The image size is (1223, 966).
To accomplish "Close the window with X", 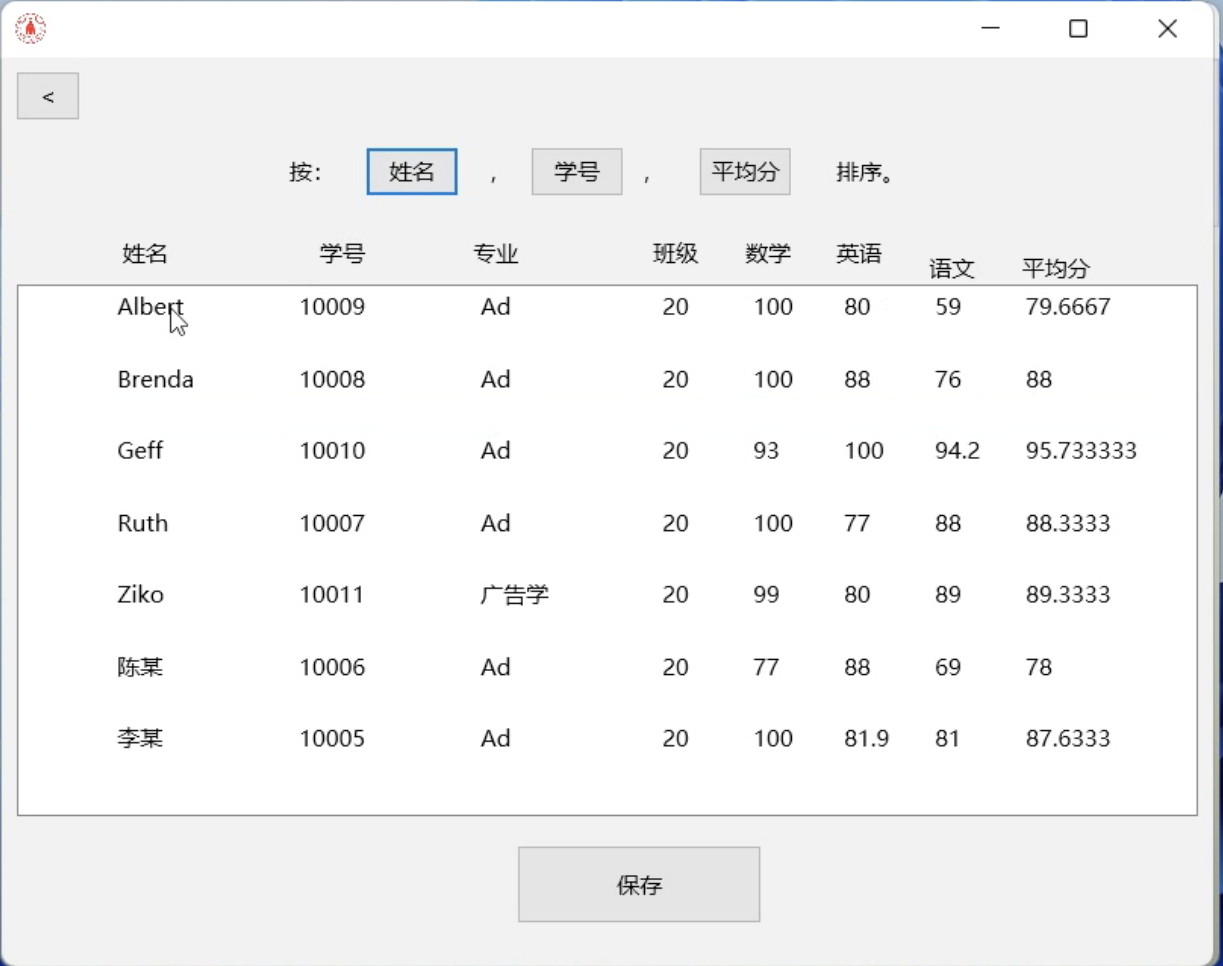I will (1167, 29).
